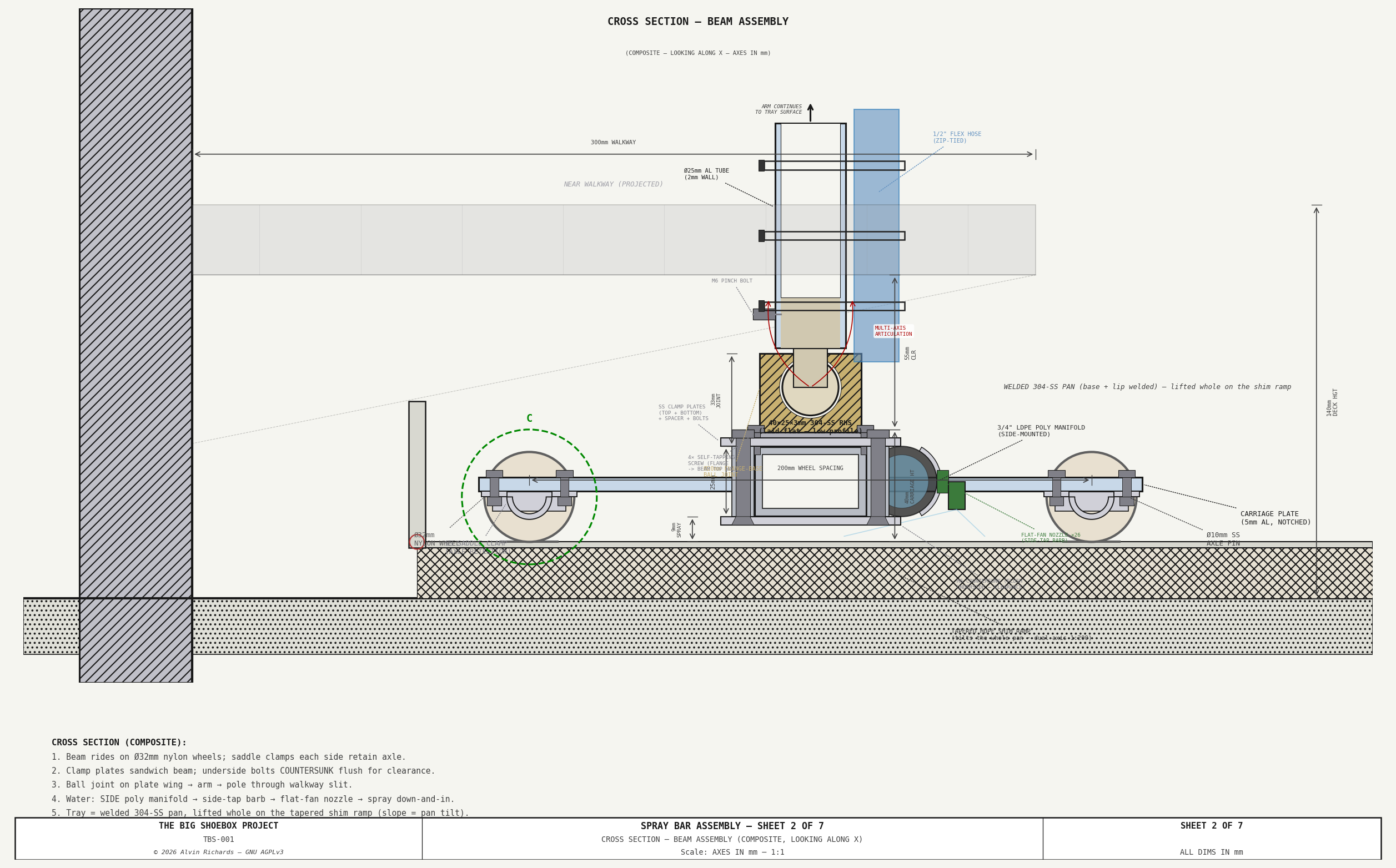Select the '300mm WALKWAY' dimension label
The image size is (1396, 868).
click(613, 143)
